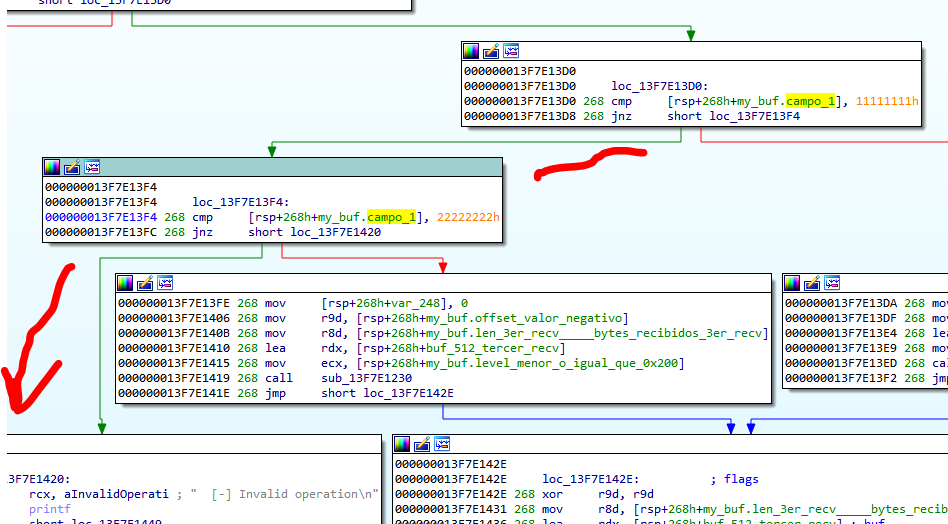Click node color icon in loc_13F7E13D0 block
Viewport: 948px width, 524px height.
click(x=471, y=51)
